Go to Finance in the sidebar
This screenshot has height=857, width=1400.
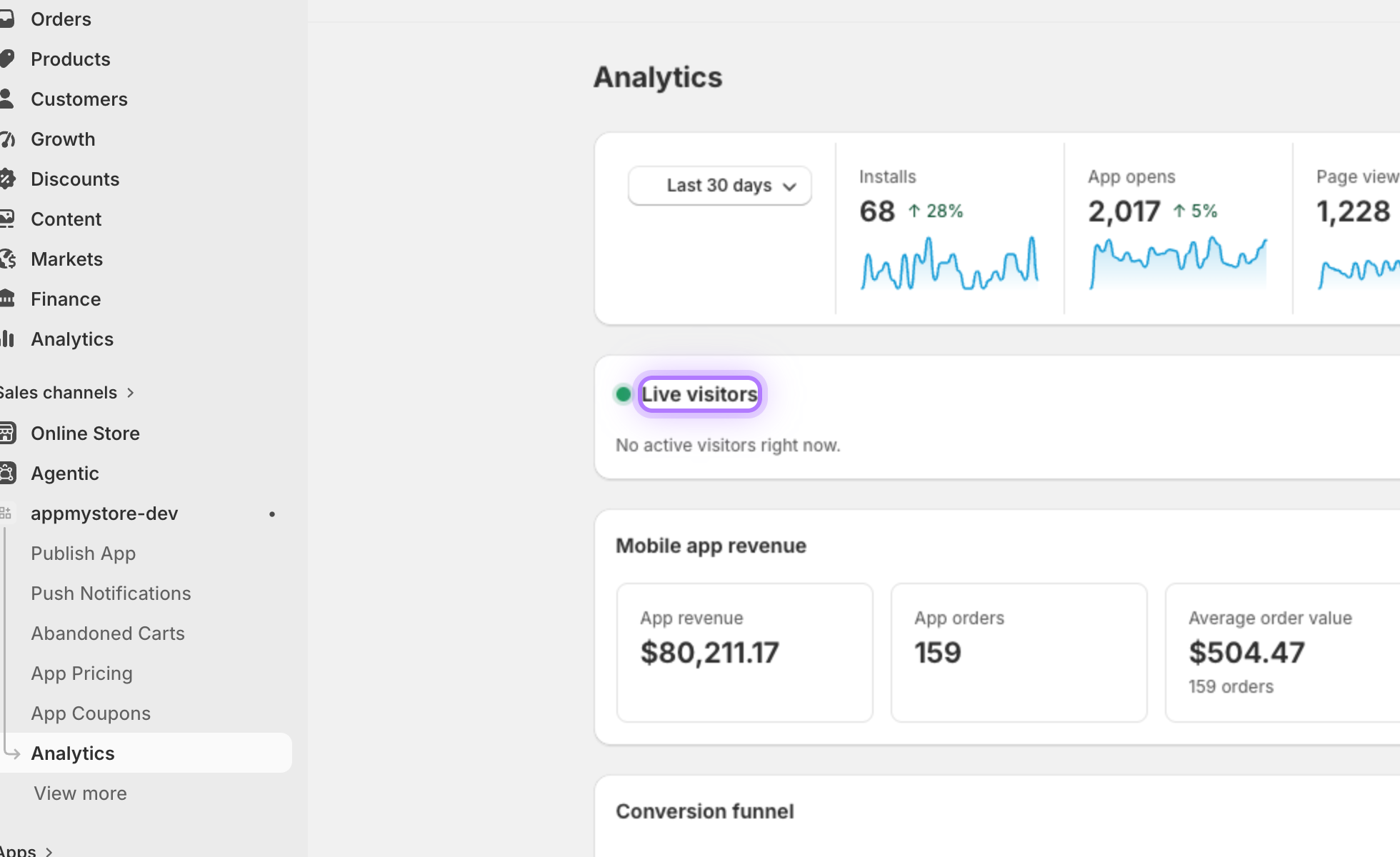(66, 299)
